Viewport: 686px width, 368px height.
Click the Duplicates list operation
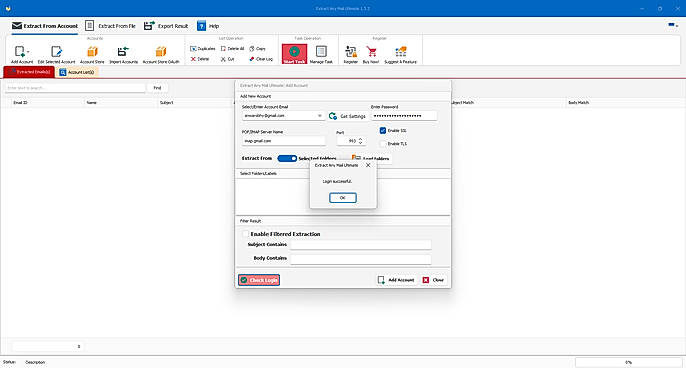pos(203,49)
